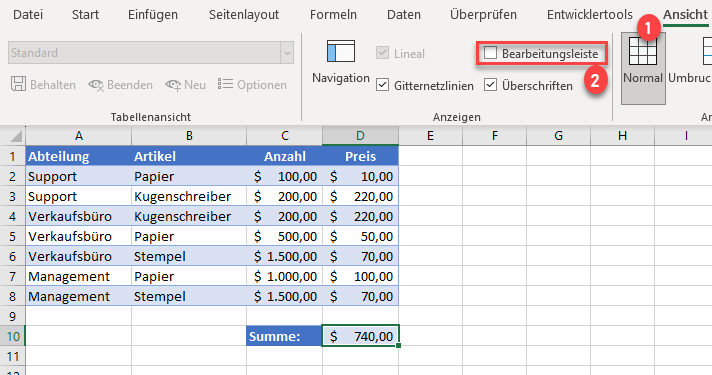The height and width of the screenshot is (375, 712).
Task: Select column A header
Action: coord(79,136)
